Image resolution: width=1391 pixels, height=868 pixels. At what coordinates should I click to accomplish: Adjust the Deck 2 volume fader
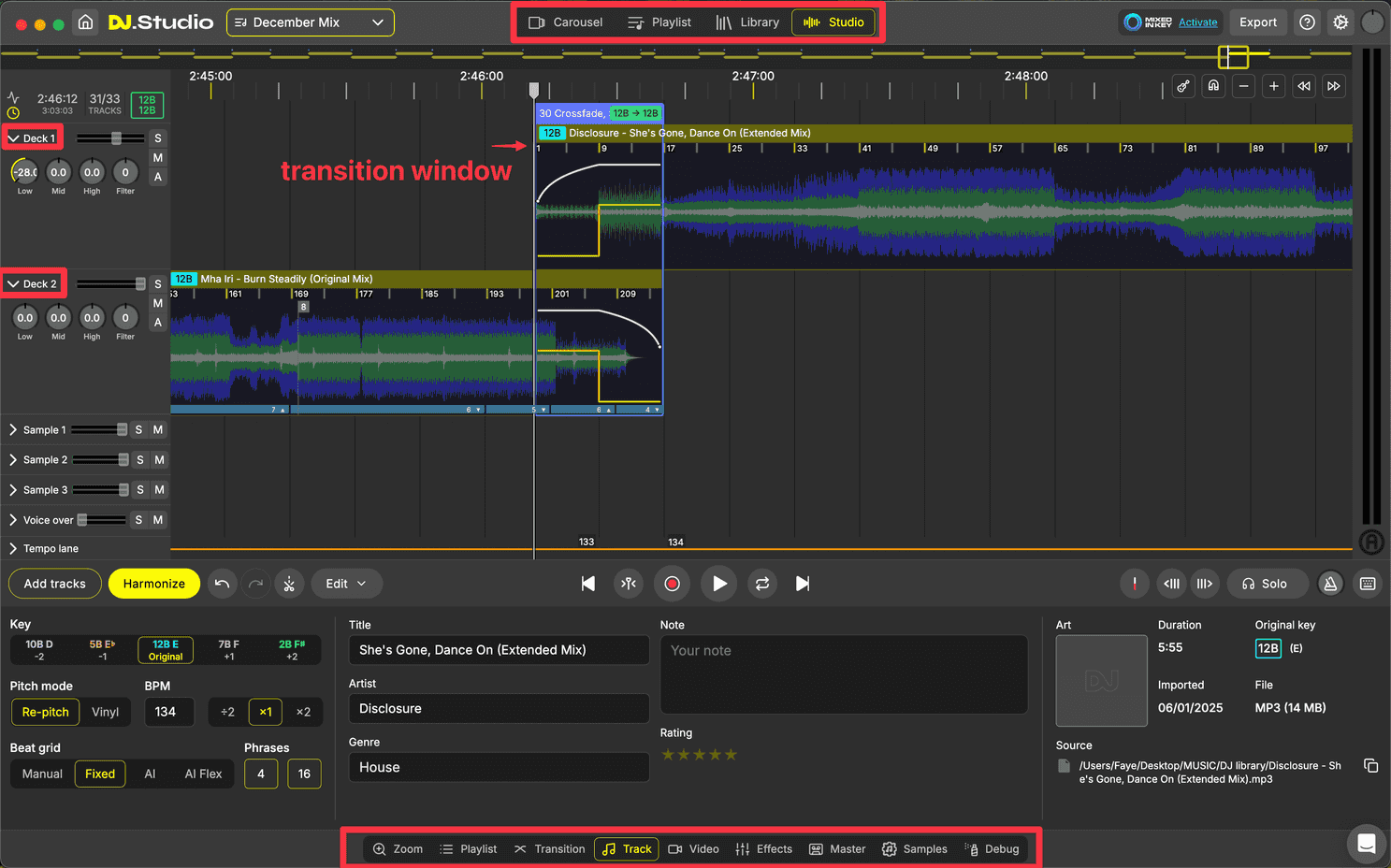tap(140, 284)
